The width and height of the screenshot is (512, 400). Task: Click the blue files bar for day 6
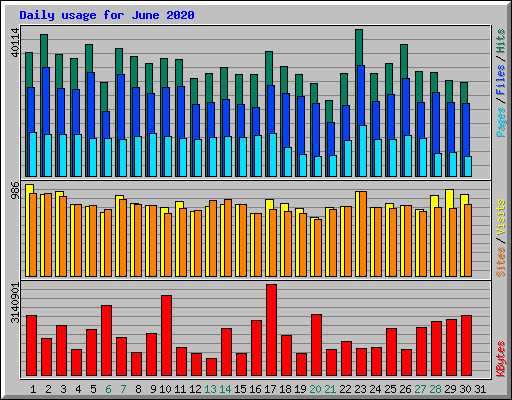(106, 125)
